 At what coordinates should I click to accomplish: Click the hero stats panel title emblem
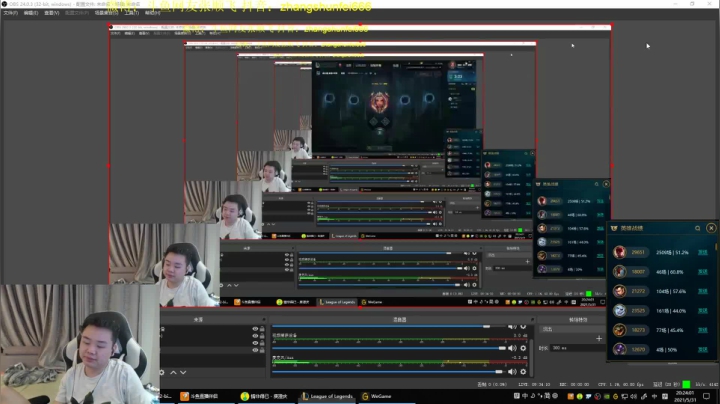pos(614,228)
